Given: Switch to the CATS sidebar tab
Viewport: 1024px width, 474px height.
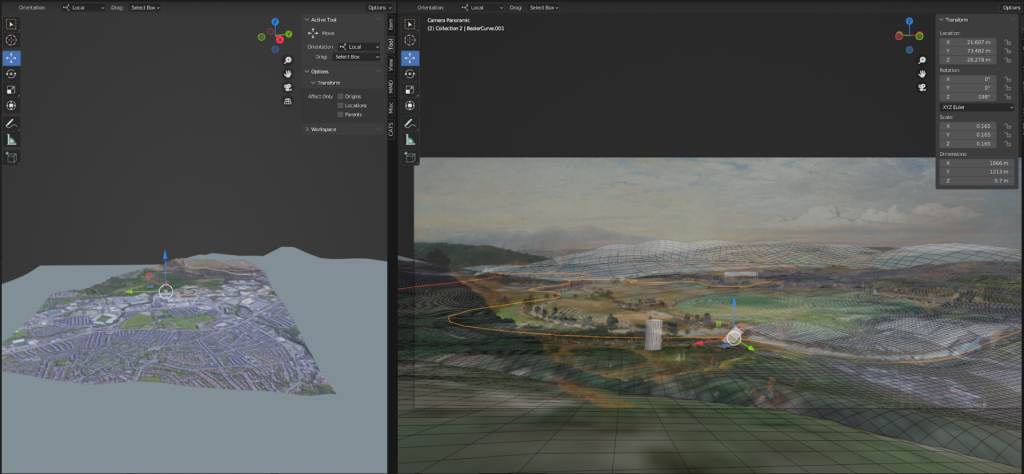Looking at the screenshot, I should [391, 129].
